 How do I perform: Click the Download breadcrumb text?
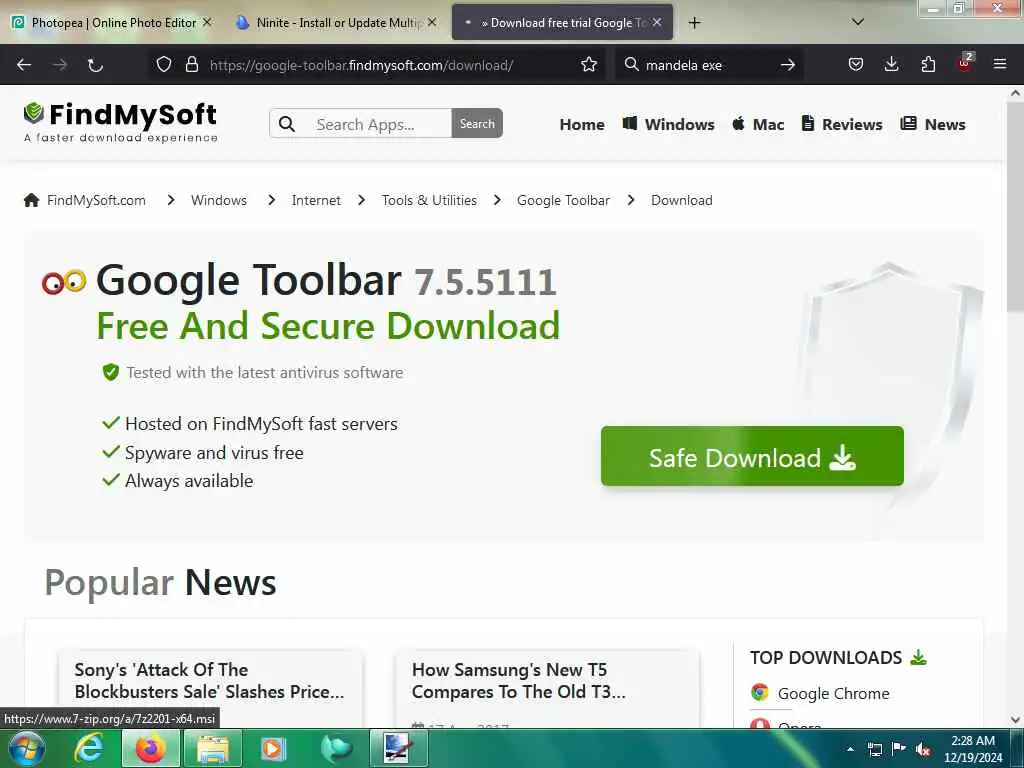(x=682, y=200)
